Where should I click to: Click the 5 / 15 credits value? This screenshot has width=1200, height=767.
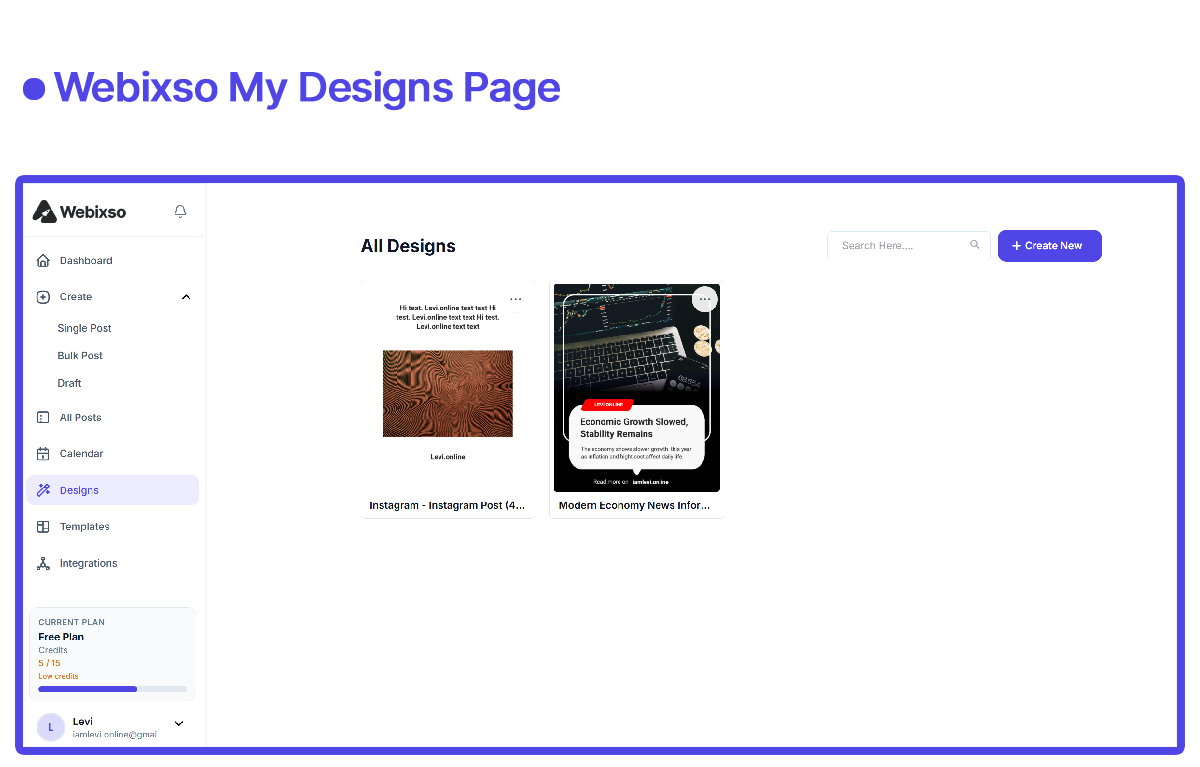(49, 663)
